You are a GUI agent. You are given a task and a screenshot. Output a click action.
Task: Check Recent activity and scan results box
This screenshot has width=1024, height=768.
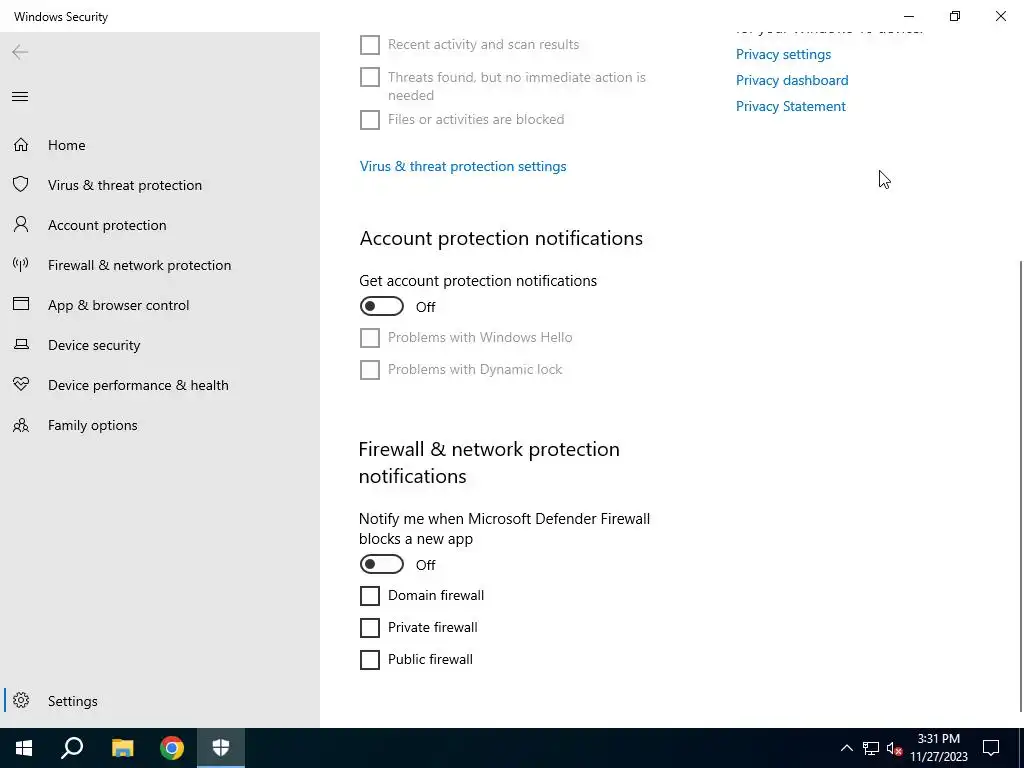(x=370, y=44)
